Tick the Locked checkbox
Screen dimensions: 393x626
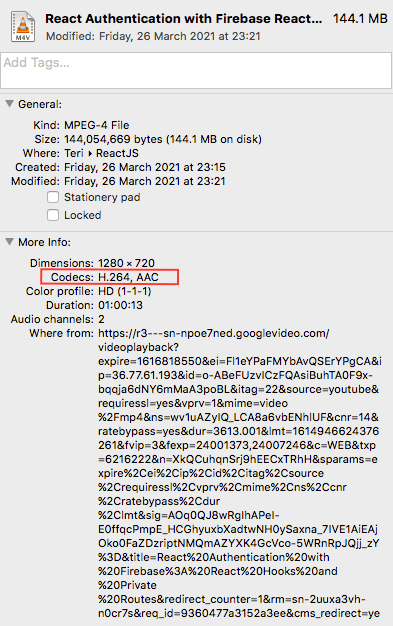click(53, 215)
